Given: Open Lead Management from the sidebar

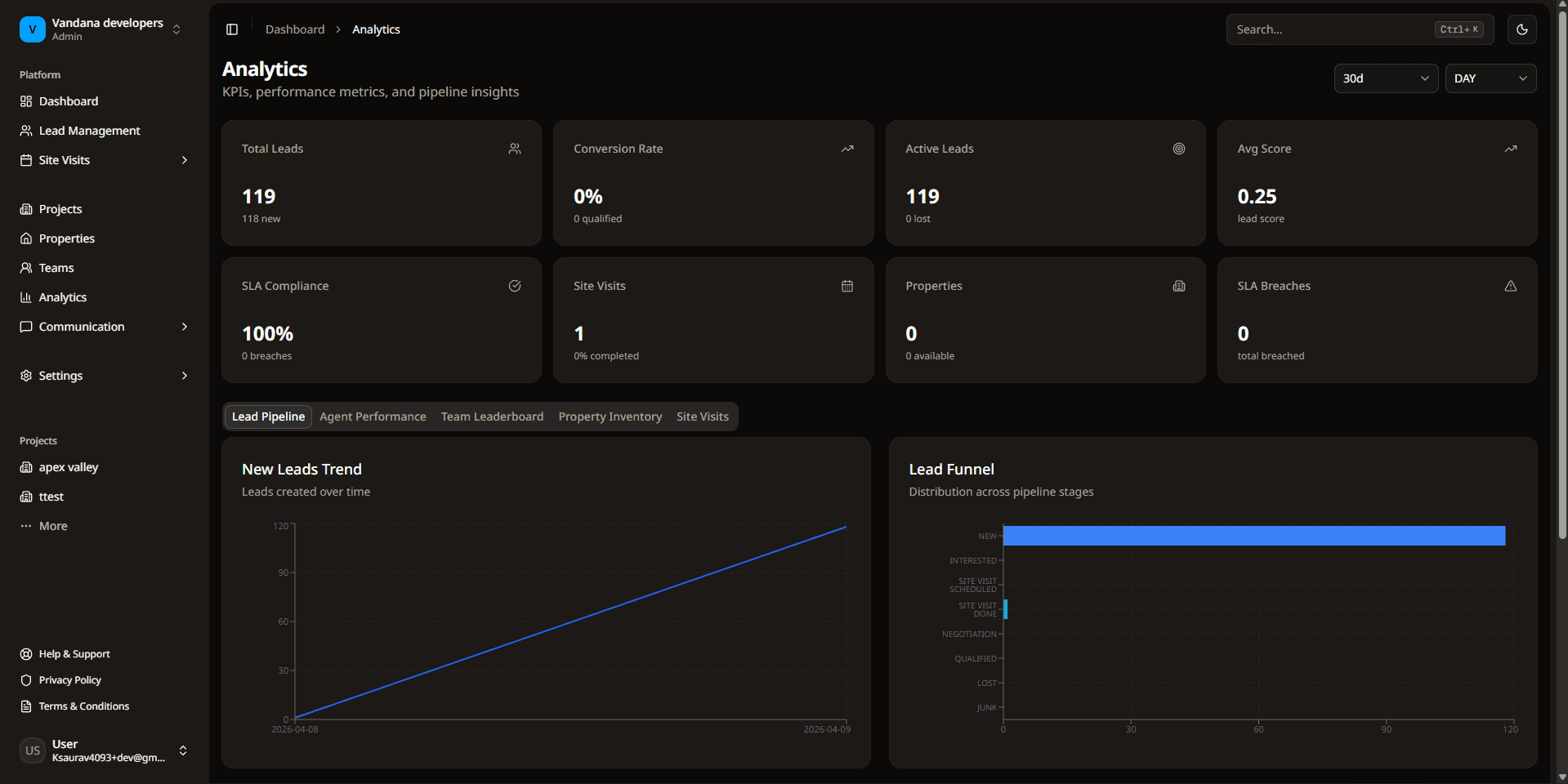Looking at the screenshot, I should 88,131.
